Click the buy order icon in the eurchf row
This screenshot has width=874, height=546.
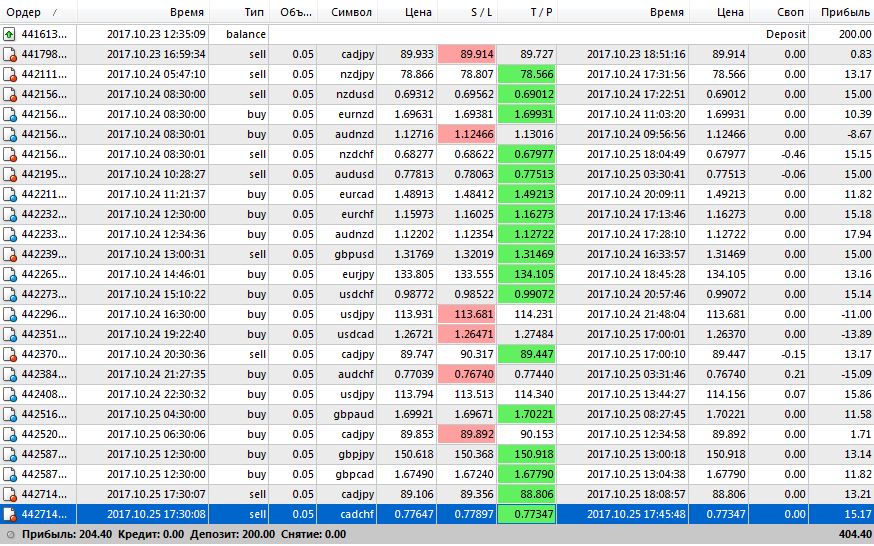click(x=9, y=215)
